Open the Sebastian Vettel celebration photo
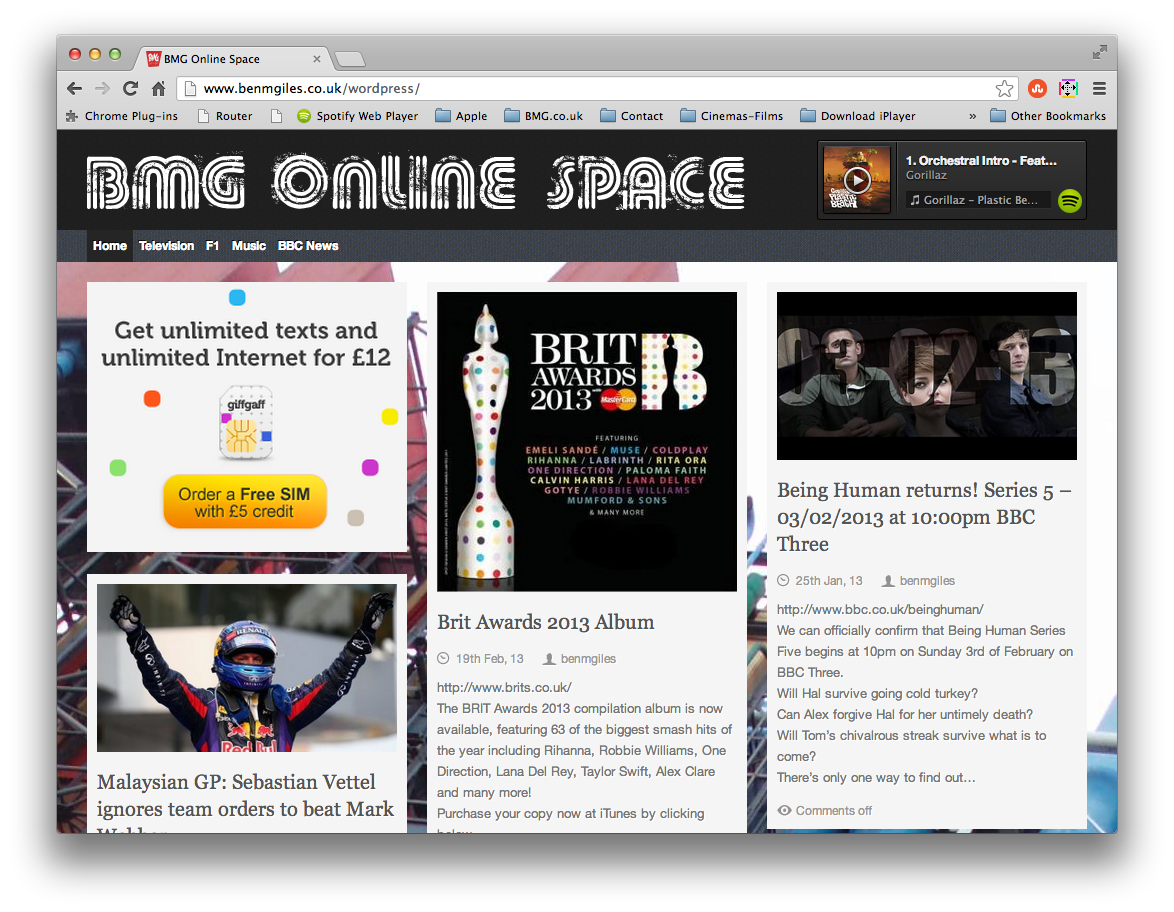Screen dimensions: 1174x912 click(247, 668)
